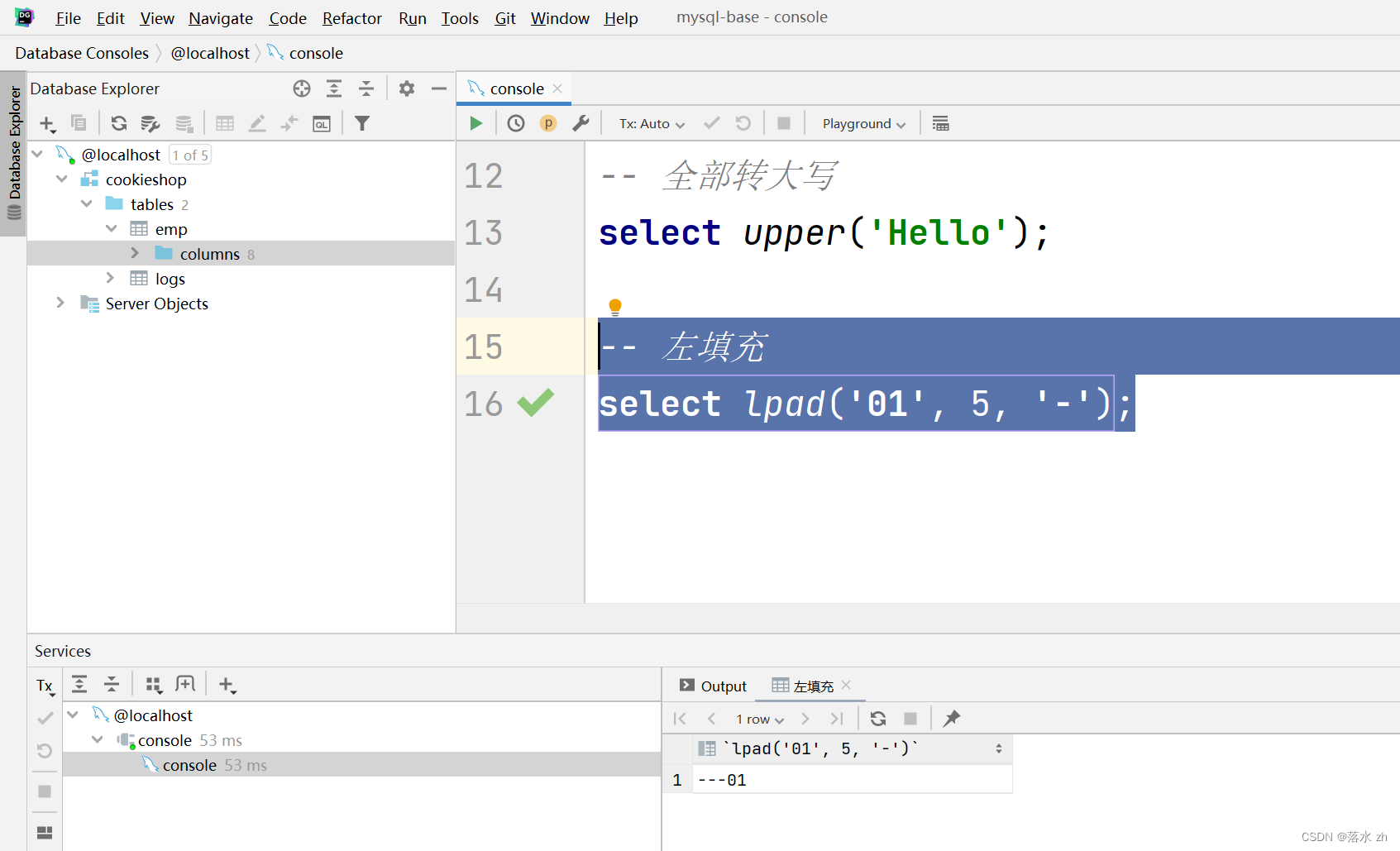1400x851 pixels.
Task: Collapse @localhost in the Services tree
Action: pos(74,715)
